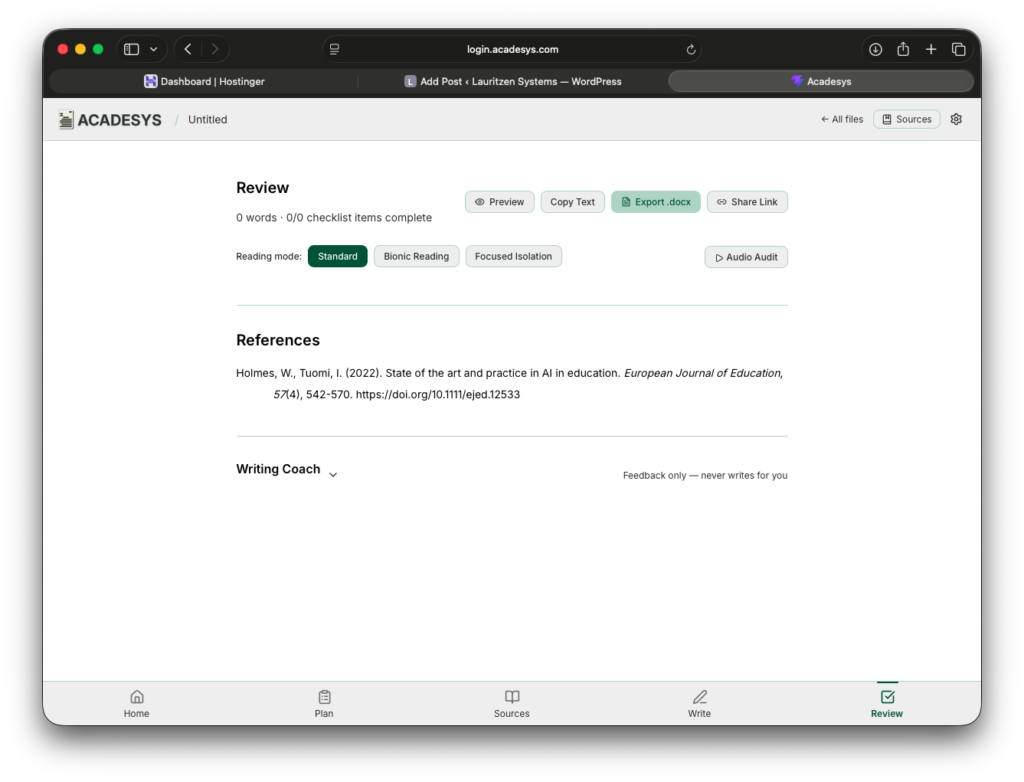
Task: Open the settings gear icon
Action: (955, 119)
